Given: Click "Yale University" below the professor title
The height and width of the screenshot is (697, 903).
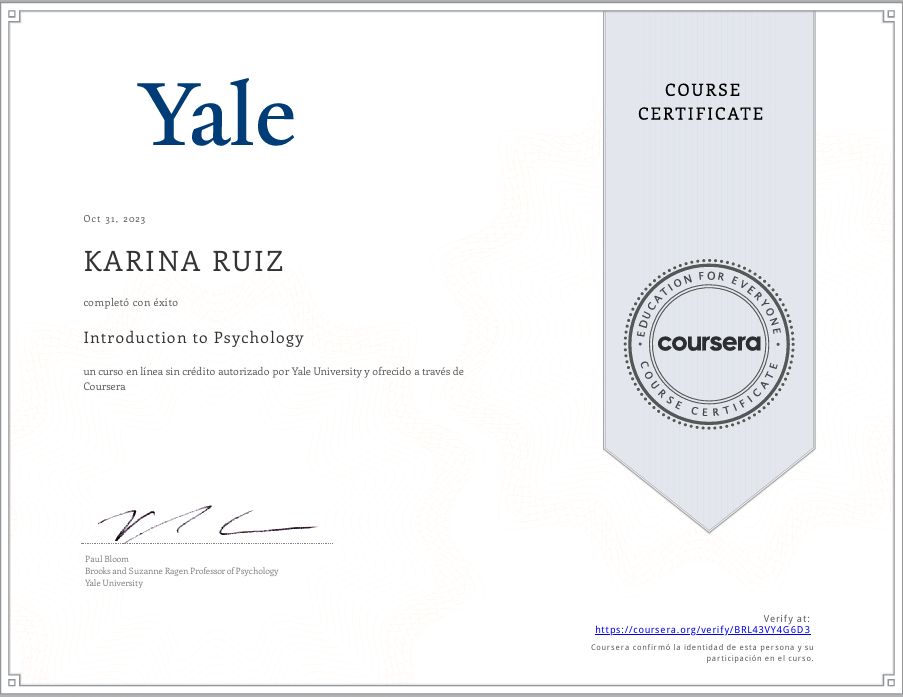Looking at the screenshot, I should click(x=114, y=583).
